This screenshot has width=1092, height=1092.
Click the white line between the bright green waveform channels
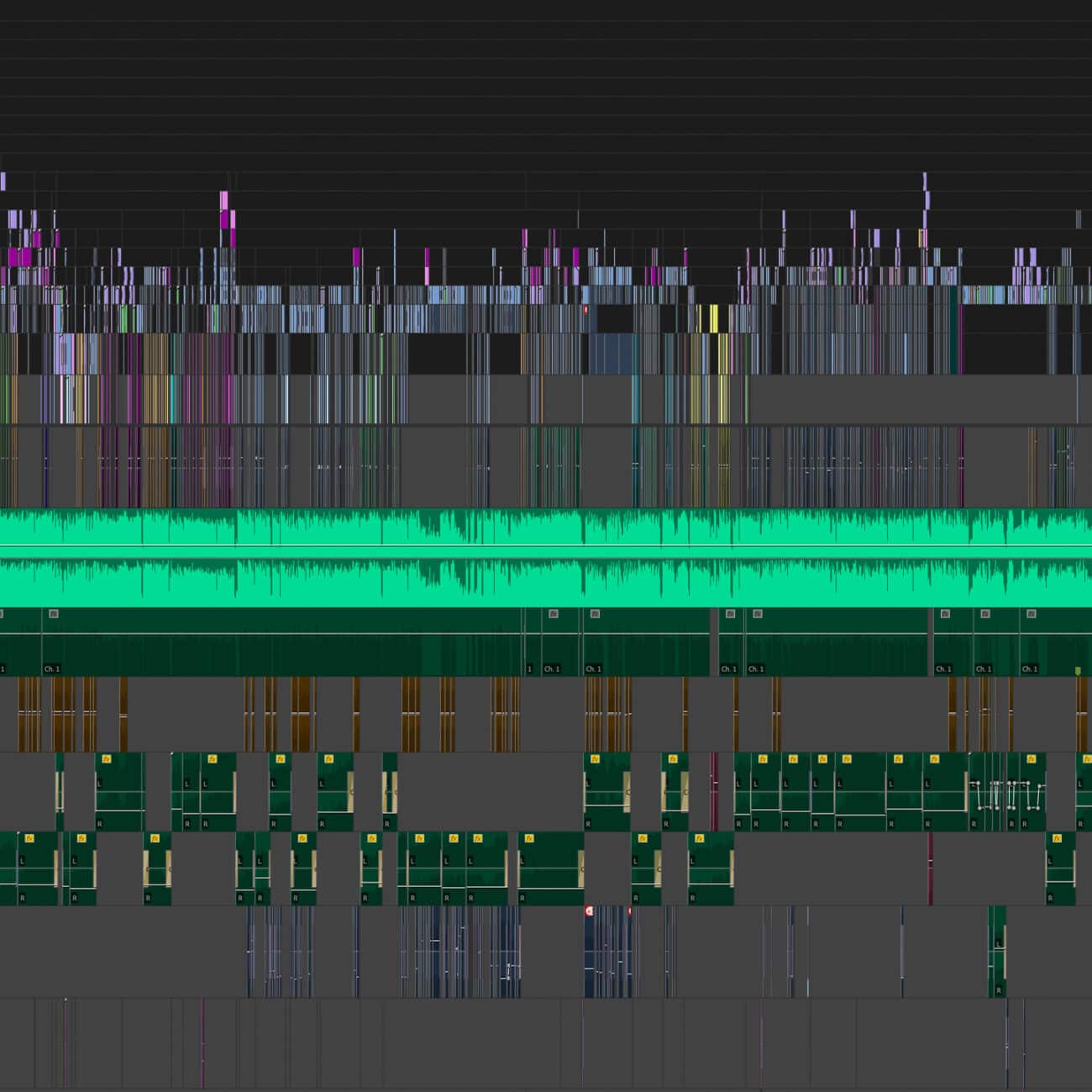(x=546, y=547)
